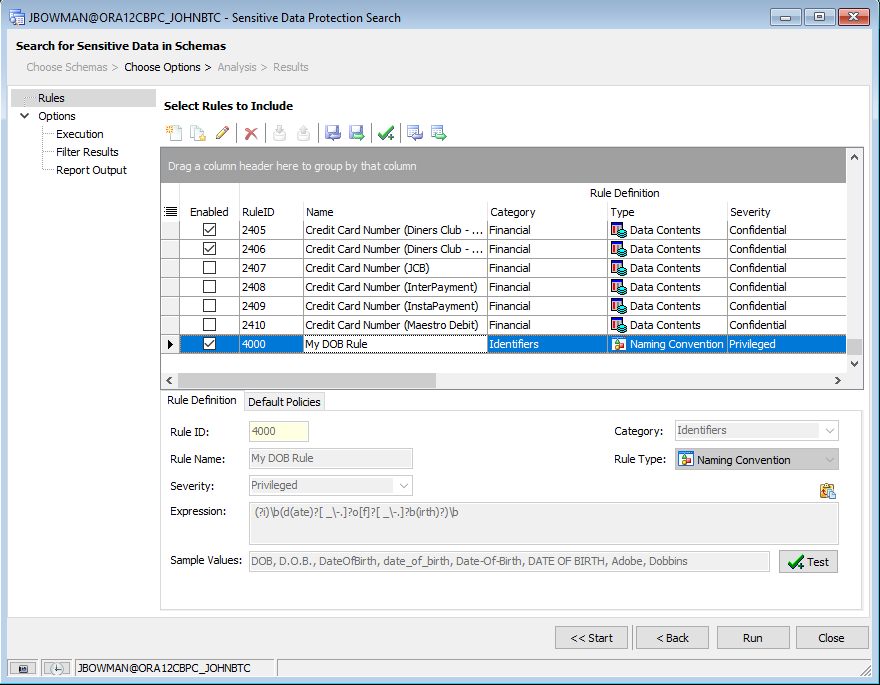Click the Data Contents icon in row 2410

coord(618,325)
